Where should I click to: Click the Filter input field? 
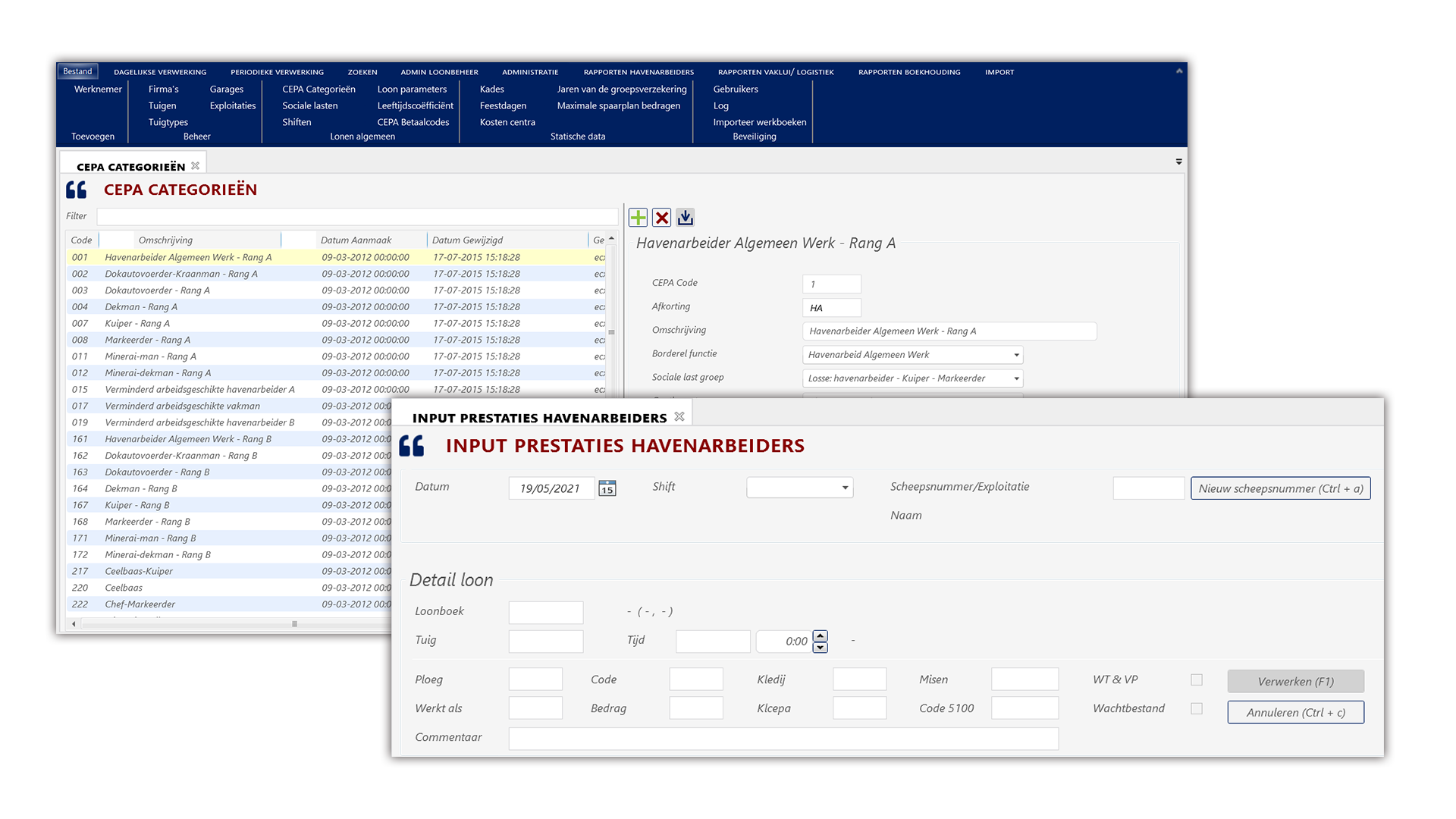(x=357, y=216)
